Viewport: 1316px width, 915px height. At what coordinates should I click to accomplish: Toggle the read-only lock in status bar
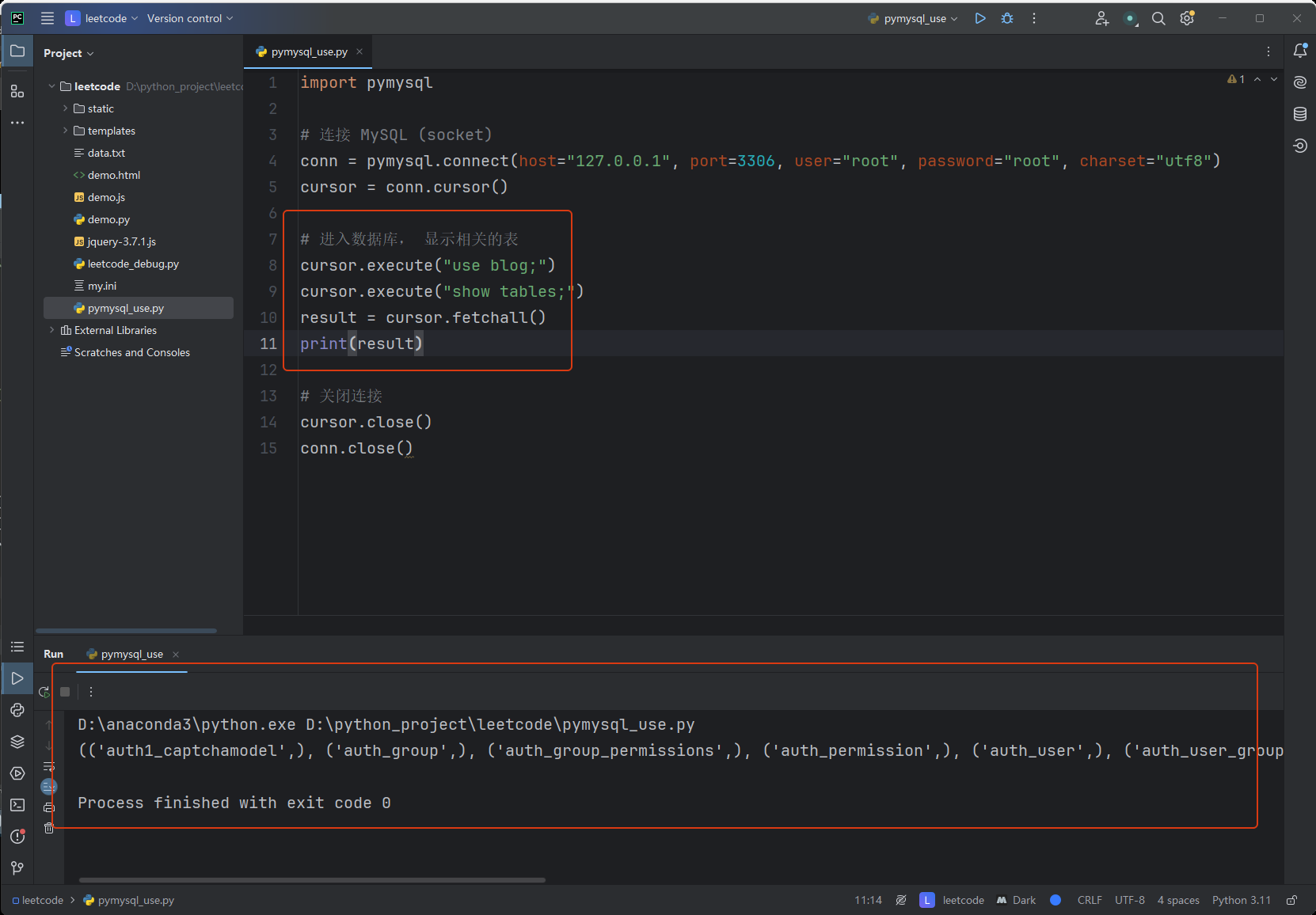pyautogui.click(x=1291, y=900)
